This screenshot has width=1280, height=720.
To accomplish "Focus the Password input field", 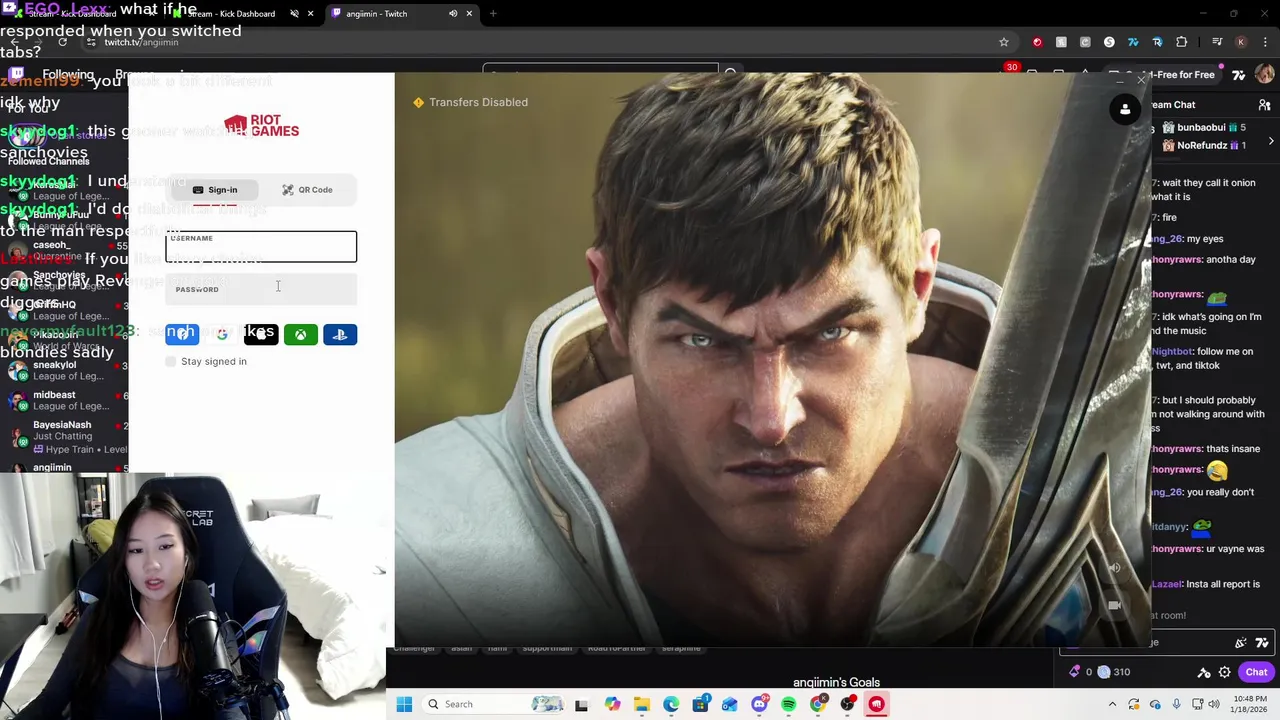I will pos(261,290).
